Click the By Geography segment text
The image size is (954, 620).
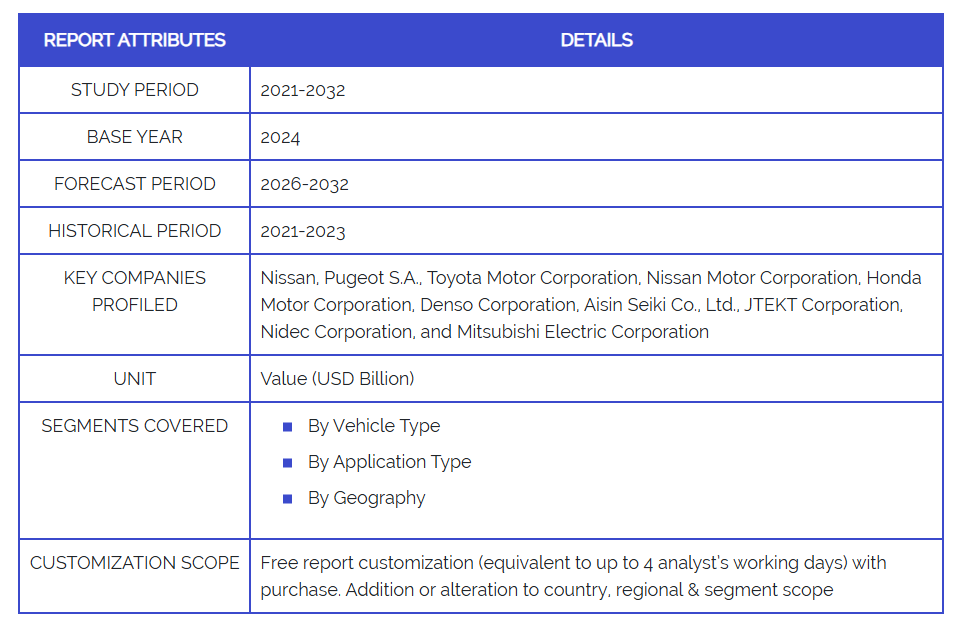coord(366,498)
